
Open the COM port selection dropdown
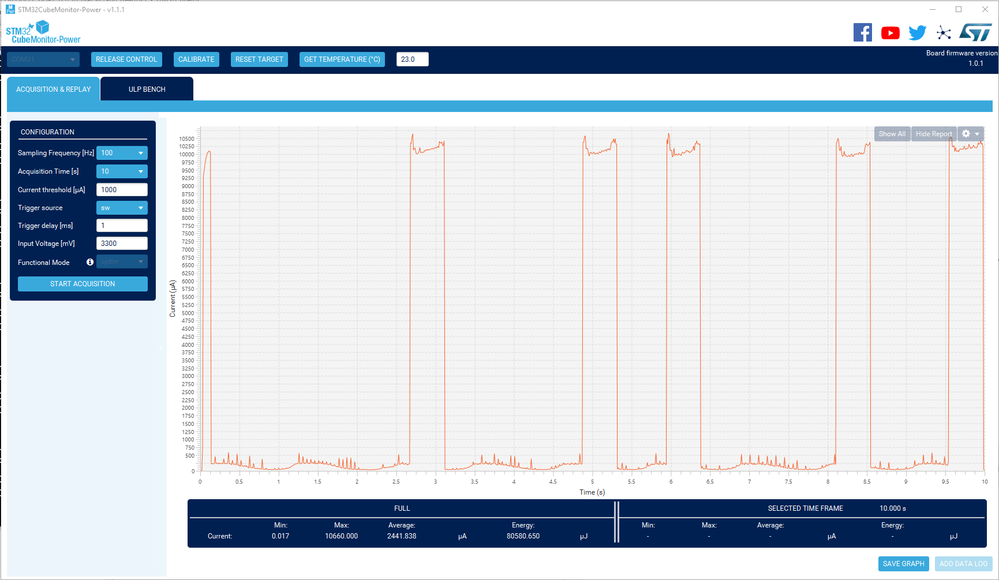tap(43, 59)
